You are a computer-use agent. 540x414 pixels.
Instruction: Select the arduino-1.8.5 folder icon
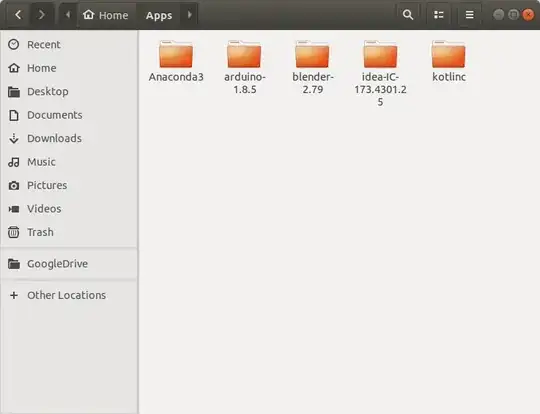pos(244,54)
